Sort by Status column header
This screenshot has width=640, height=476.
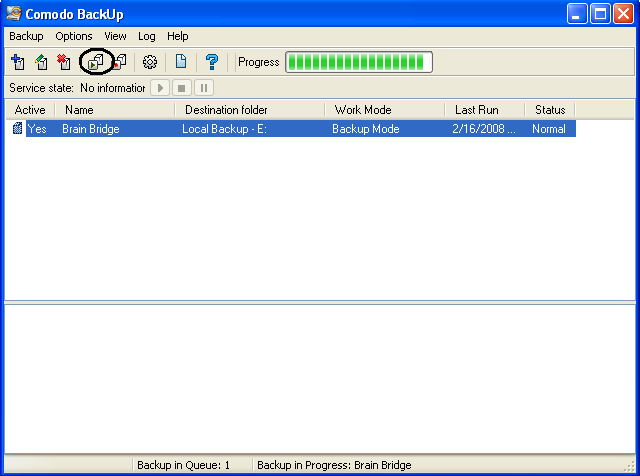pyautogui.click(x=550, y=110)
